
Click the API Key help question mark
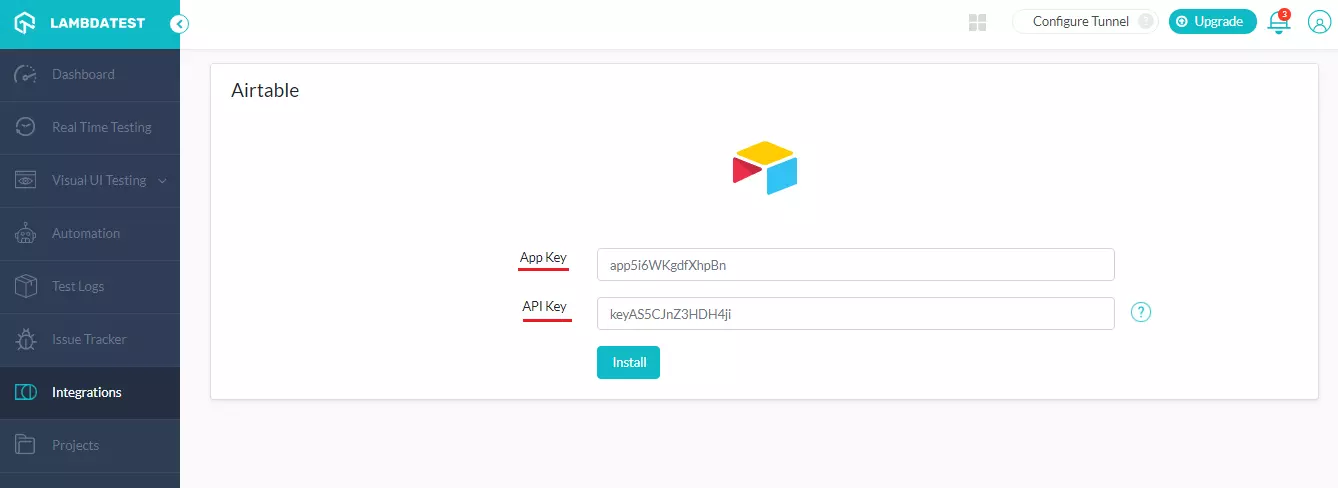click(x=1141, y=312)
